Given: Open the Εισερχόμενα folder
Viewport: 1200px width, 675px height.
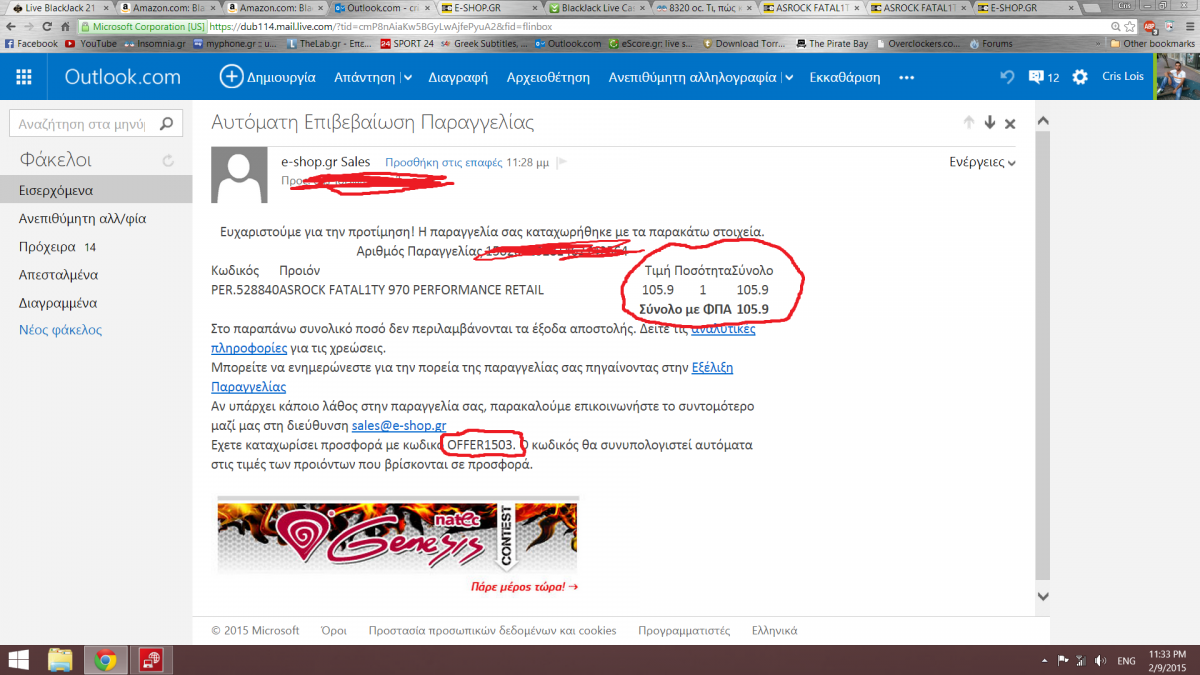Looking at the screenshot, I should 96,190.
